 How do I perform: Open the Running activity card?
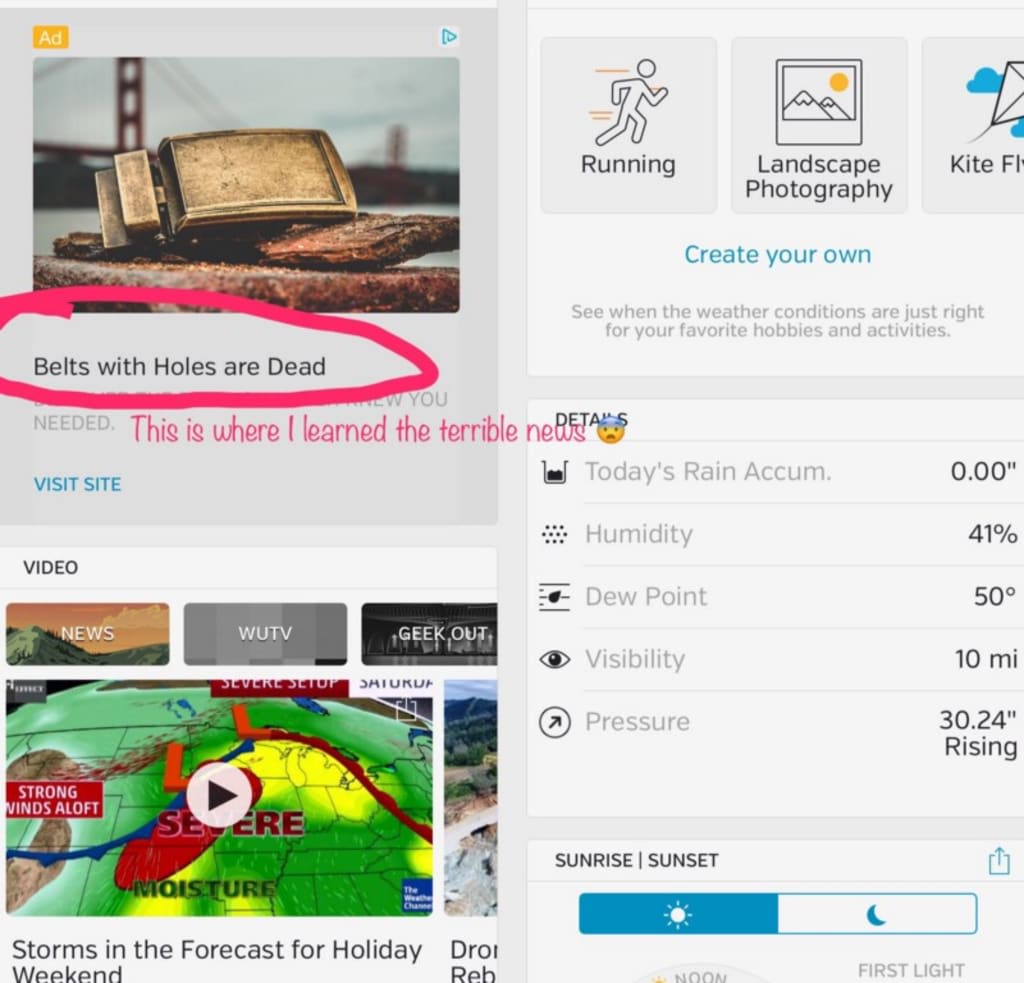[x=628, y=125]
